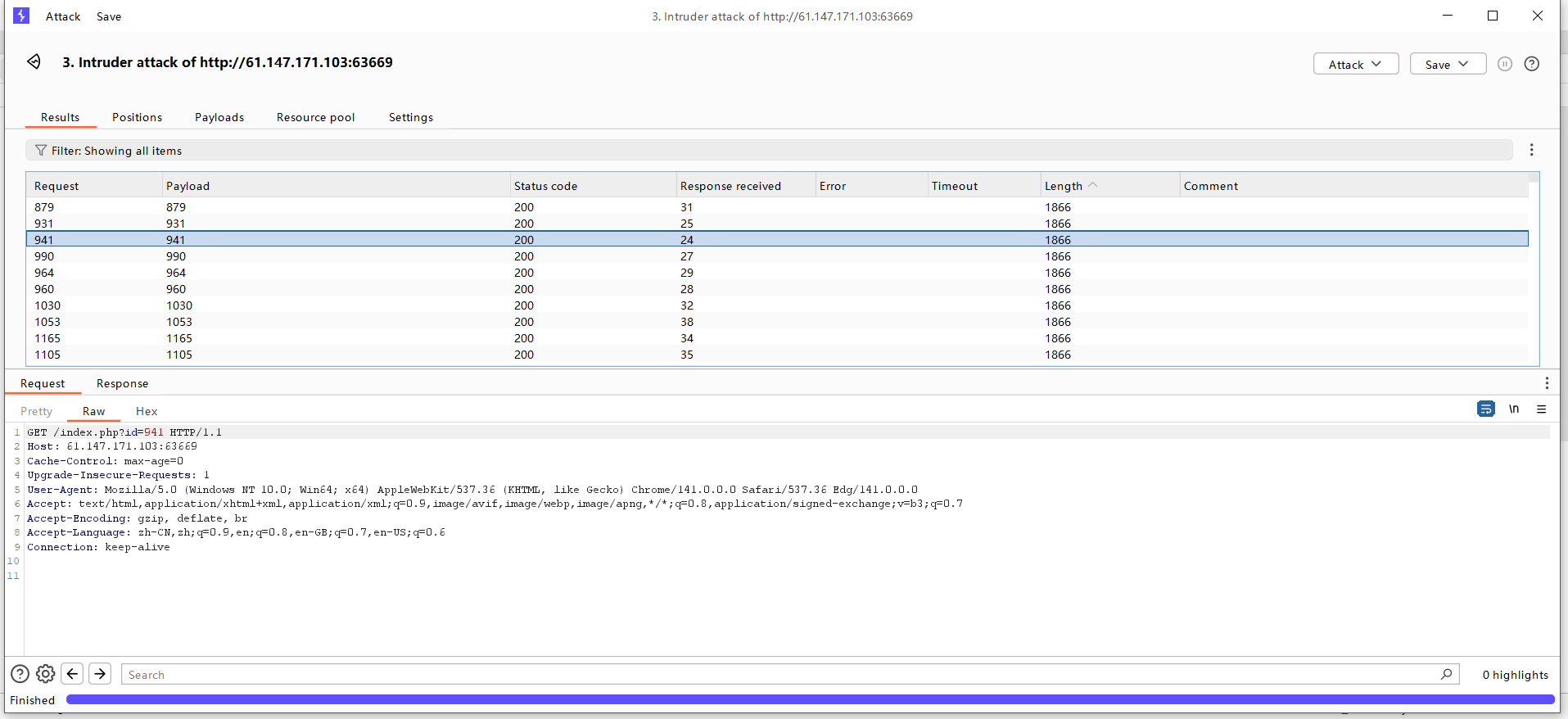1568x719 pixels.
Task: Open the message viewer three-dot menu
Action: click(x=1546, y=383)
